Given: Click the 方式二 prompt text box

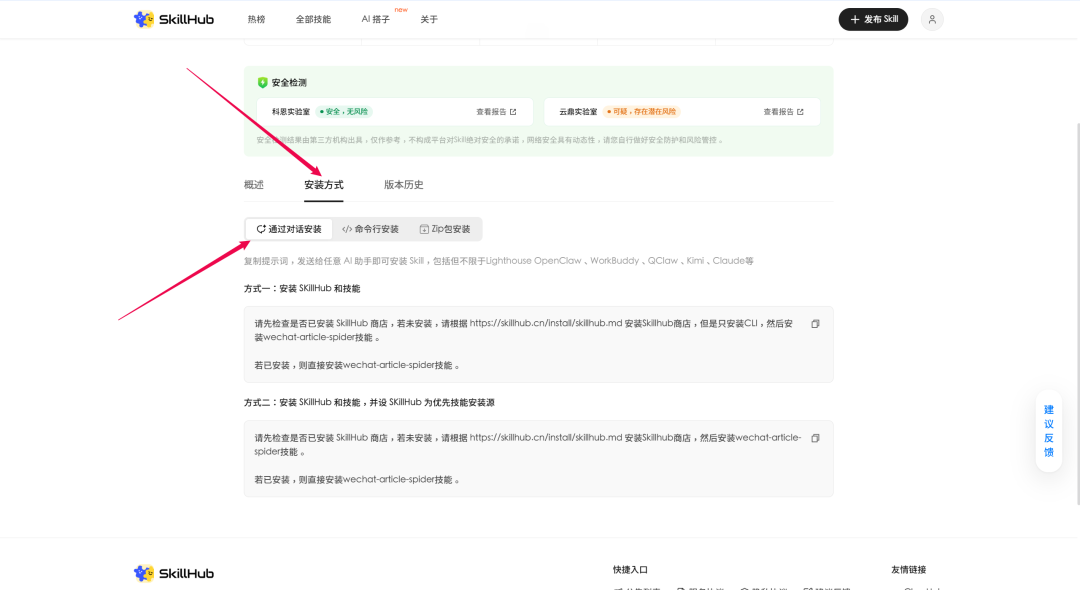Looking at the screenshot, I should 539,459.
